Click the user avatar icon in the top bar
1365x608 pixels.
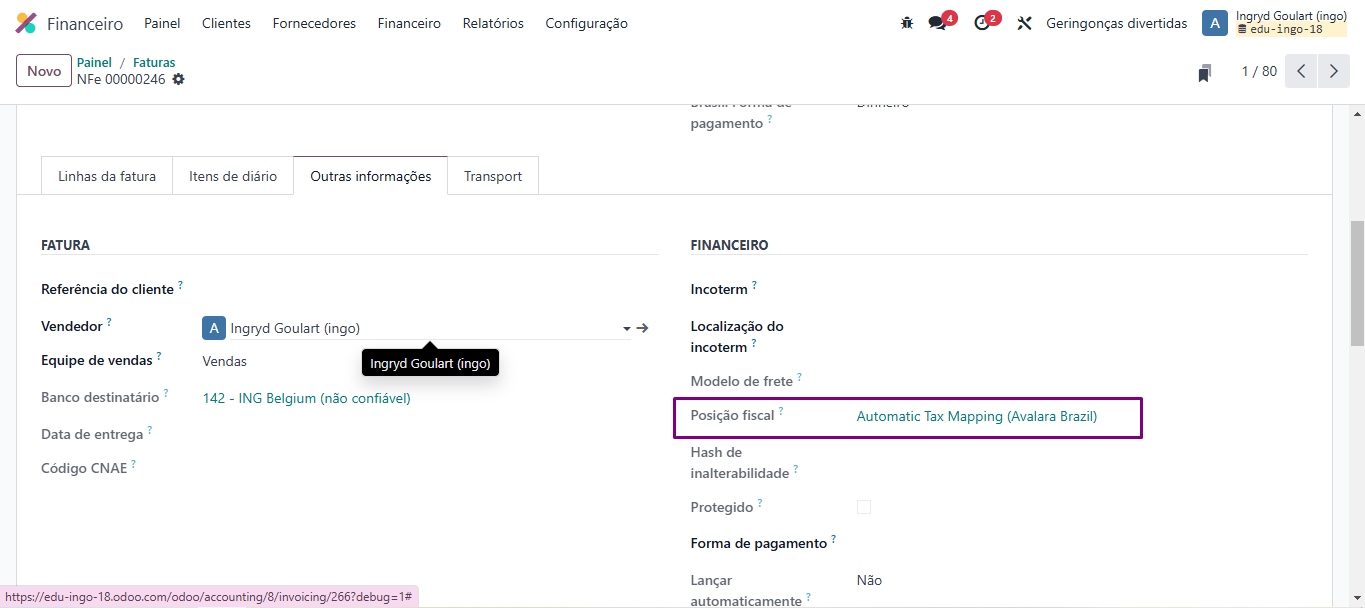click(1215, 23)
